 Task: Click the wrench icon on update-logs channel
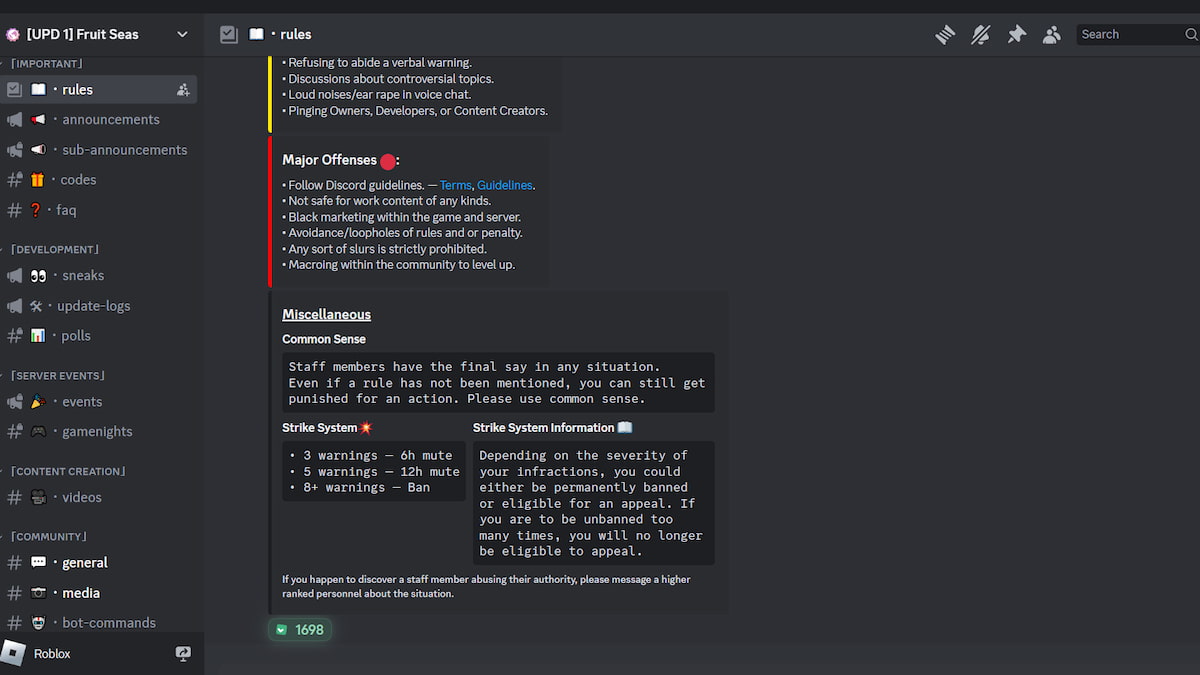(x=38, y=305)
